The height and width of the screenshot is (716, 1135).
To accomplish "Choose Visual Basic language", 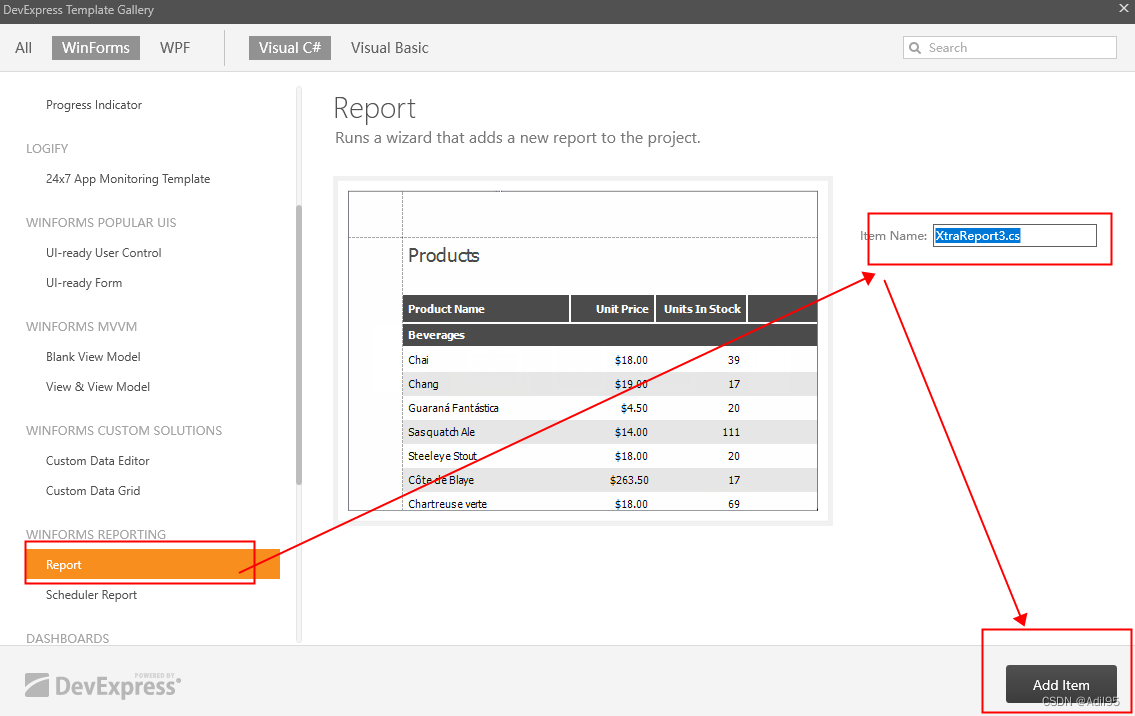I will click(389, 48).
